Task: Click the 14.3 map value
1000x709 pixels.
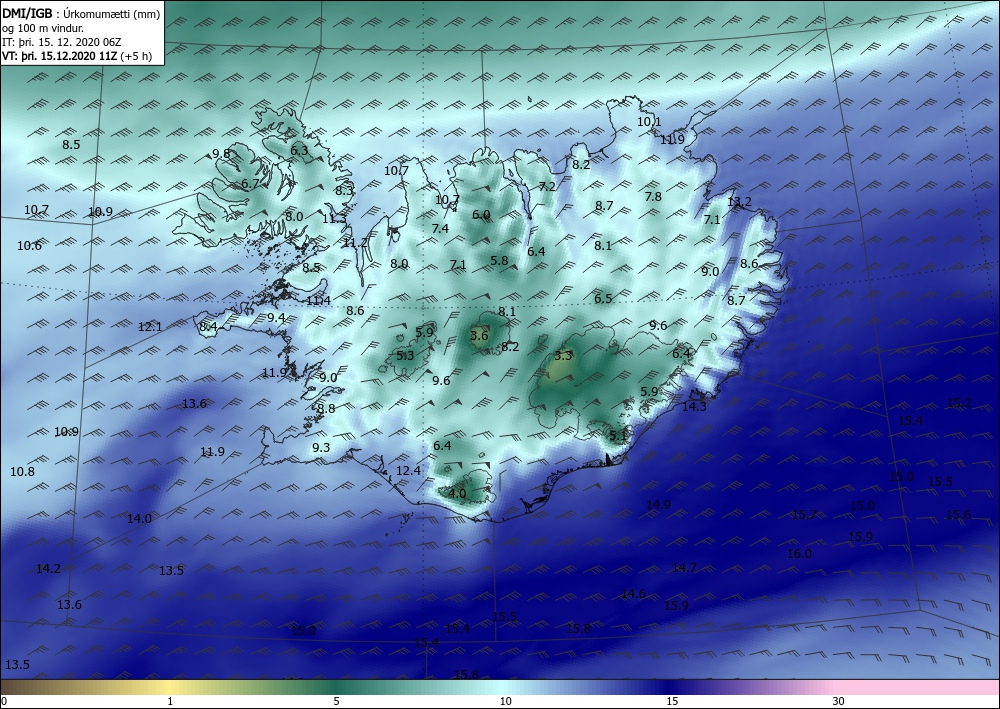Action: click(x=694, y=406)
